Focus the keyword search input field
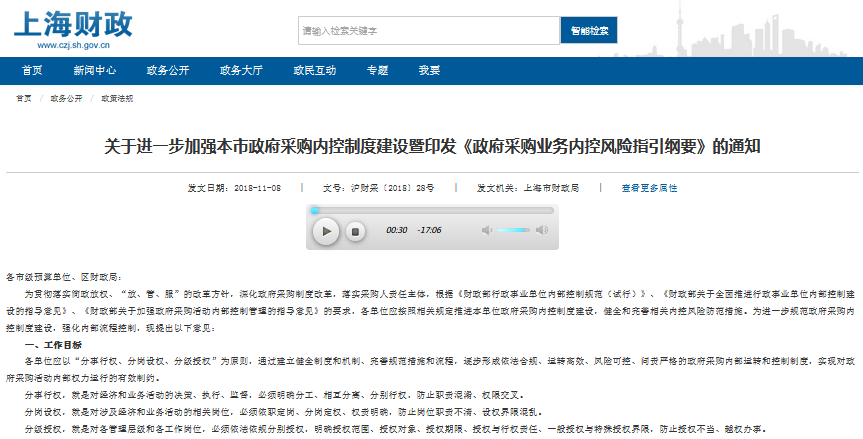 pos(428,31)
